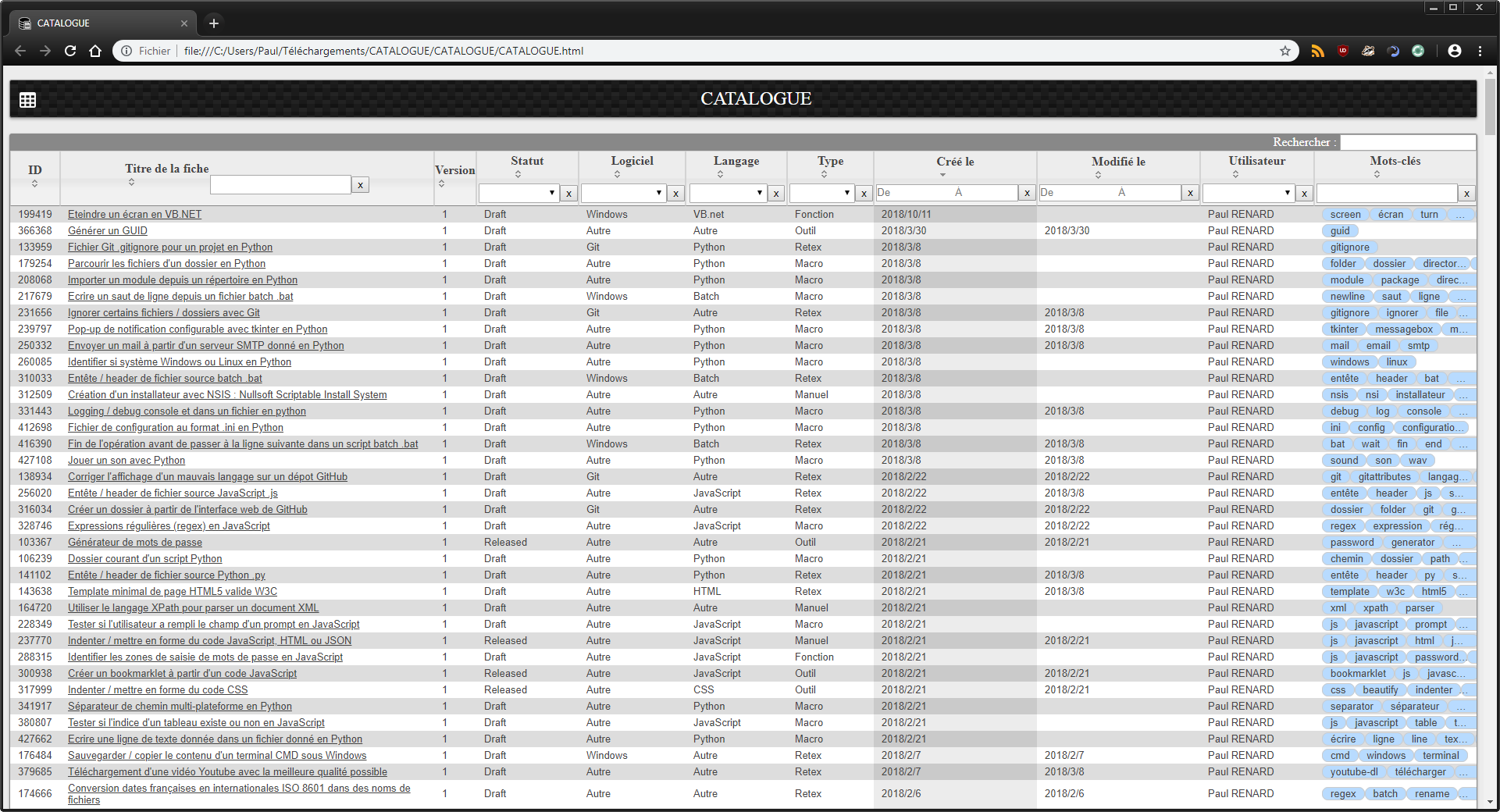Open the RSS feed extension icon

tap(1318, 51)
